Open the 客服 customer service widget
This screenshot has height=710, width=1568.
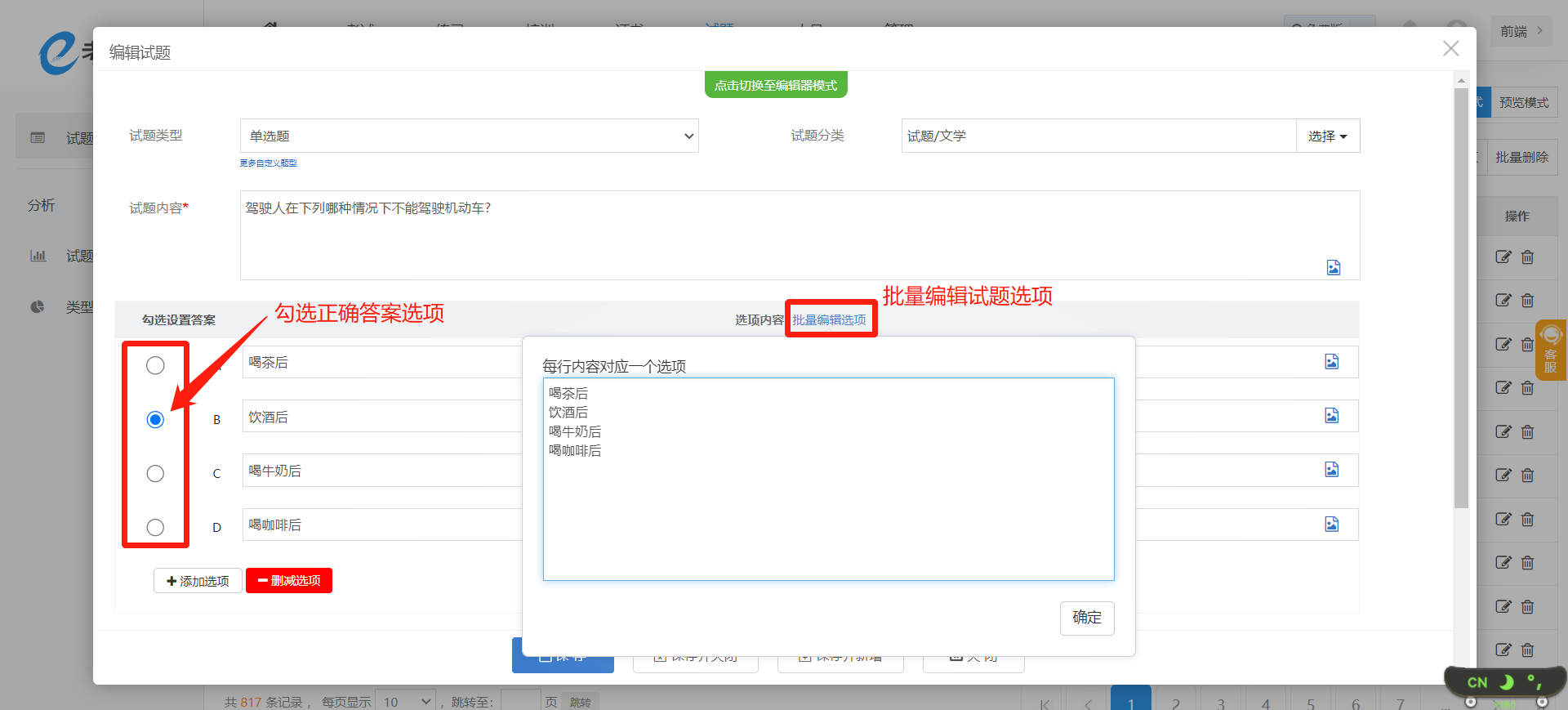[x=1550, y=350]
